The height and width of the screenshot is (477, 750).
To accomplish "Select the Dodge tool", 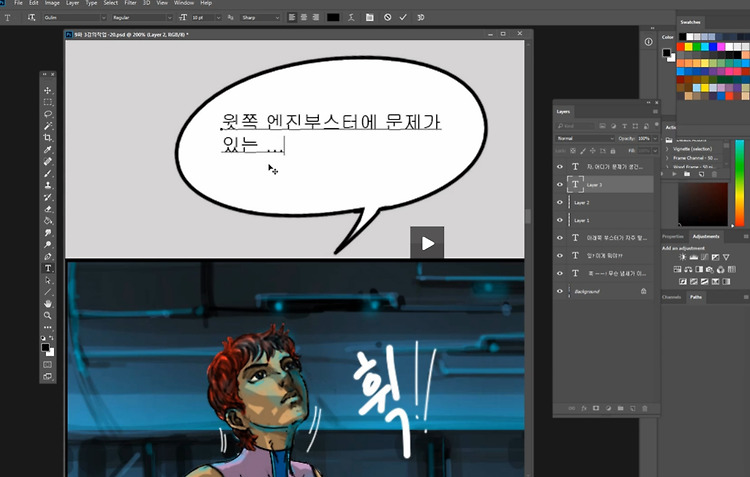I will pyautogui.click(x=48, y=244).
